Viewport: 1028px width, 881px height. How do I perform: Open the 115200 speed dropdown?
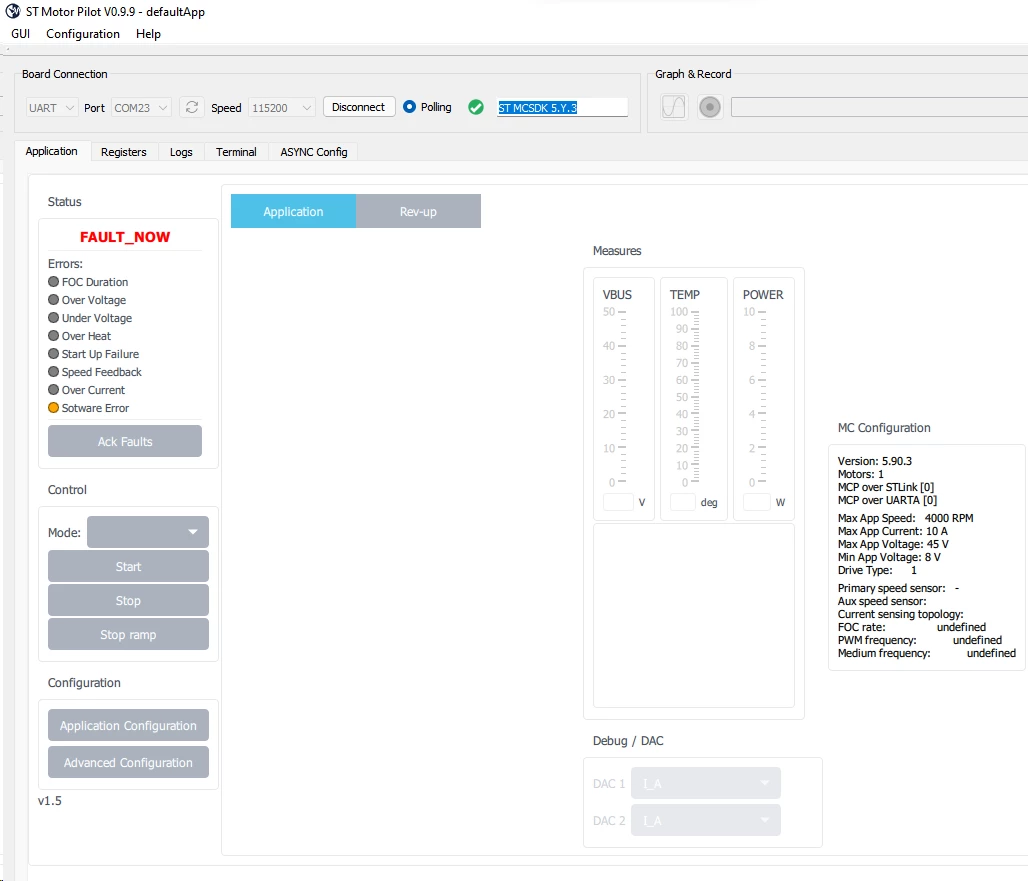282,108
